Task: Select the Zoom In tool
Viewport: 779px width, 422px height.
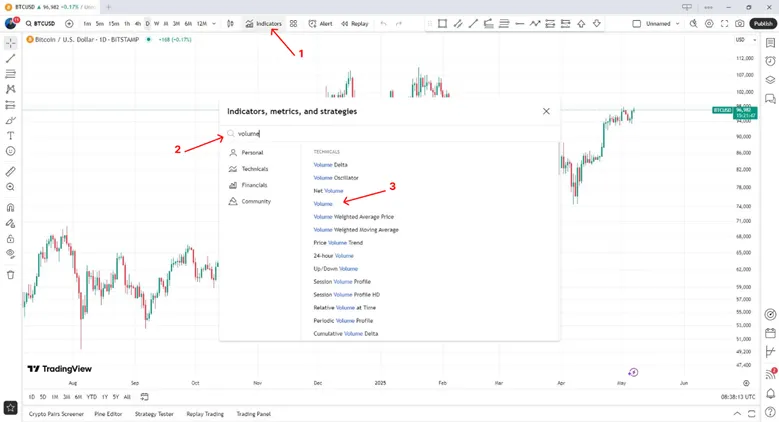Action: [x=10, y=187]
